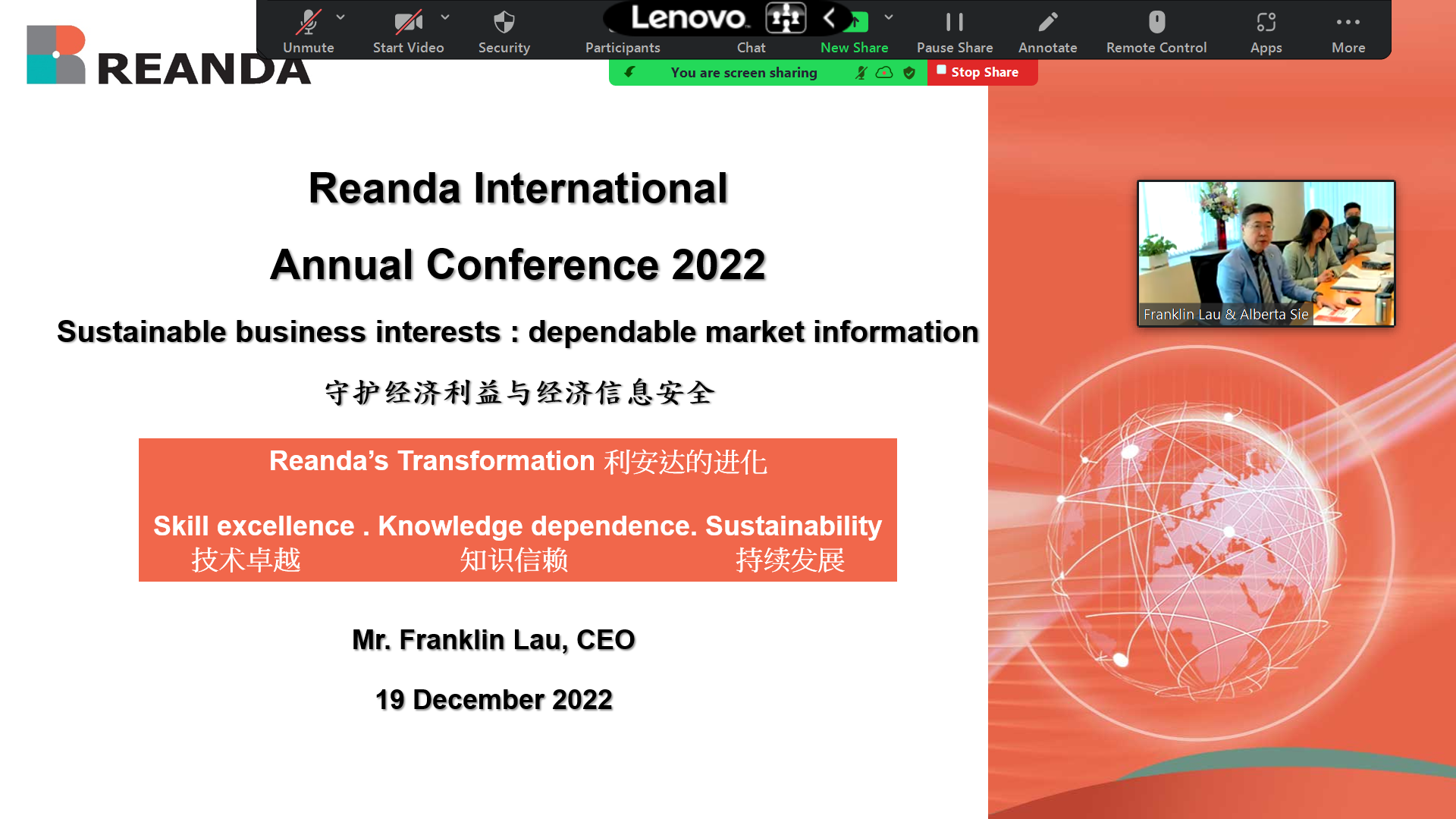The image size is (1456, 819).
Task: Unmute the microphone in Zoom toolbar
Action: click(308, 32)
